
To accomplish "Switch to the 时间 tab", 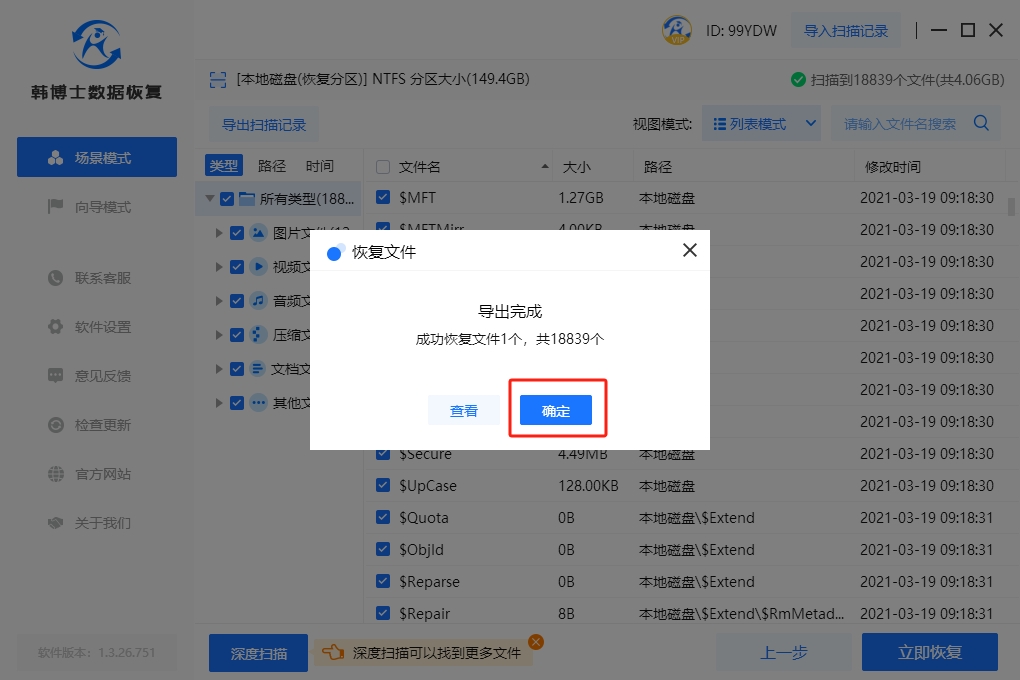I will 320,166.
